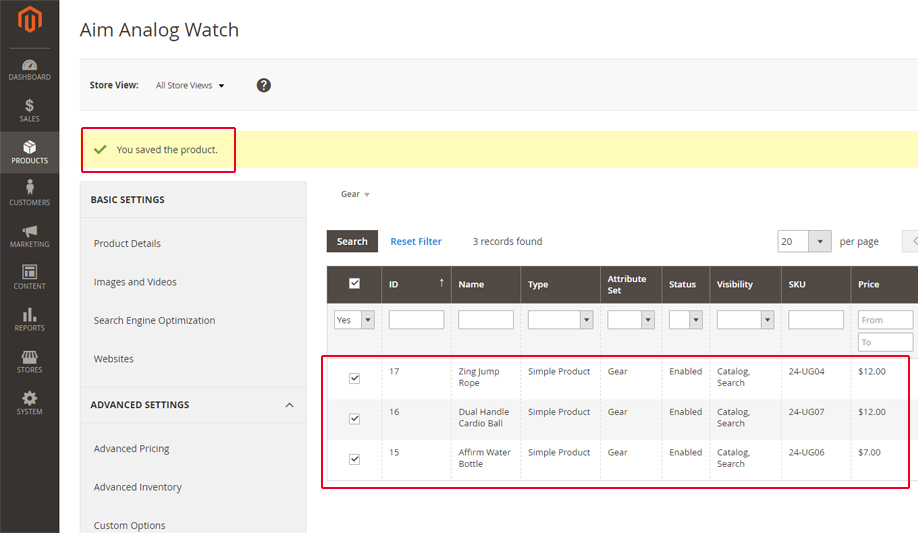
Task: Sort by the Price column header
Action: pos(869,284)
